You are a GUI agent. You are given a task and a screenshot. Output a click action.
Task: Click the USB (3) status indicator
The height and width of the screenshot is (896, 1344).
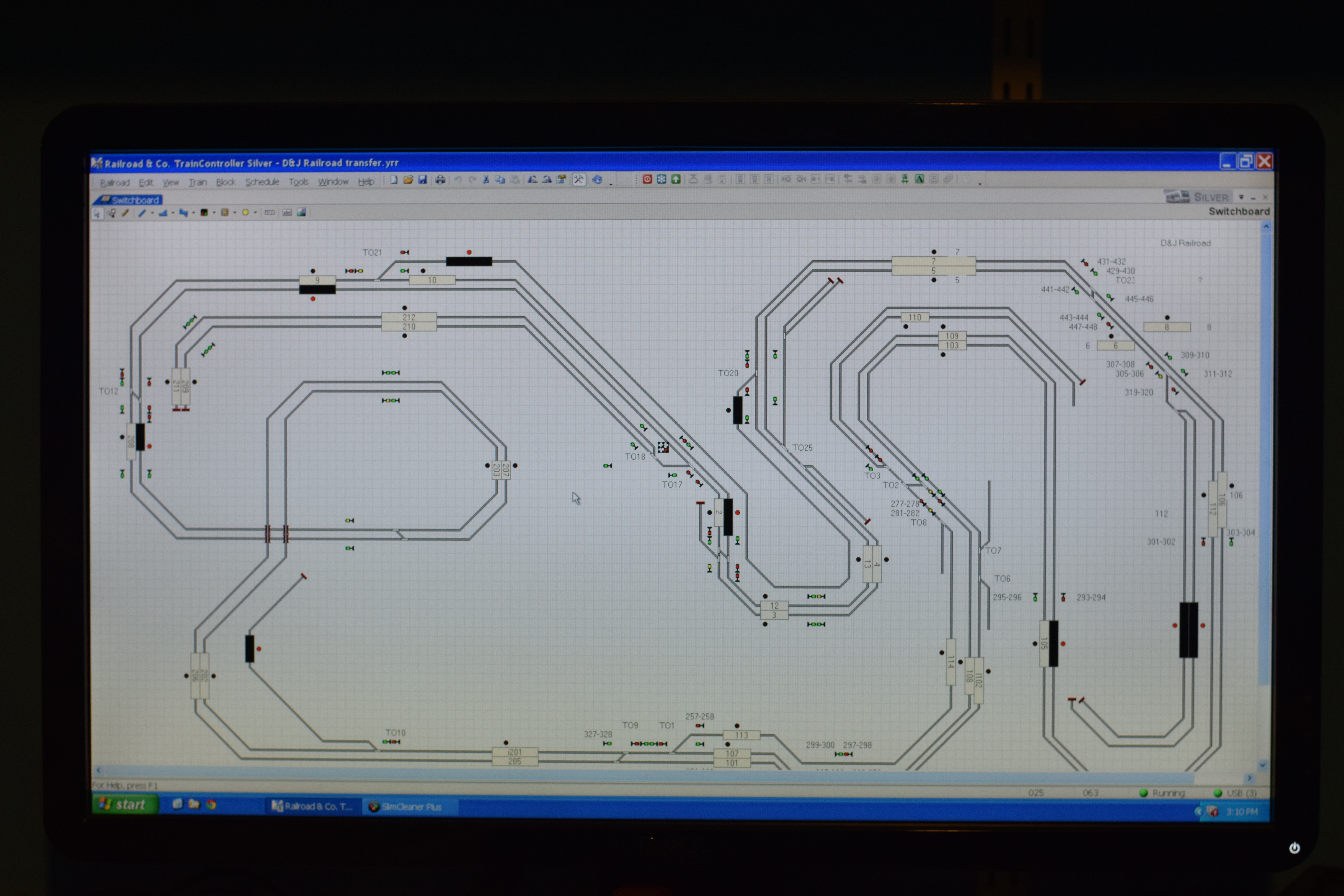pos(1235,793)
